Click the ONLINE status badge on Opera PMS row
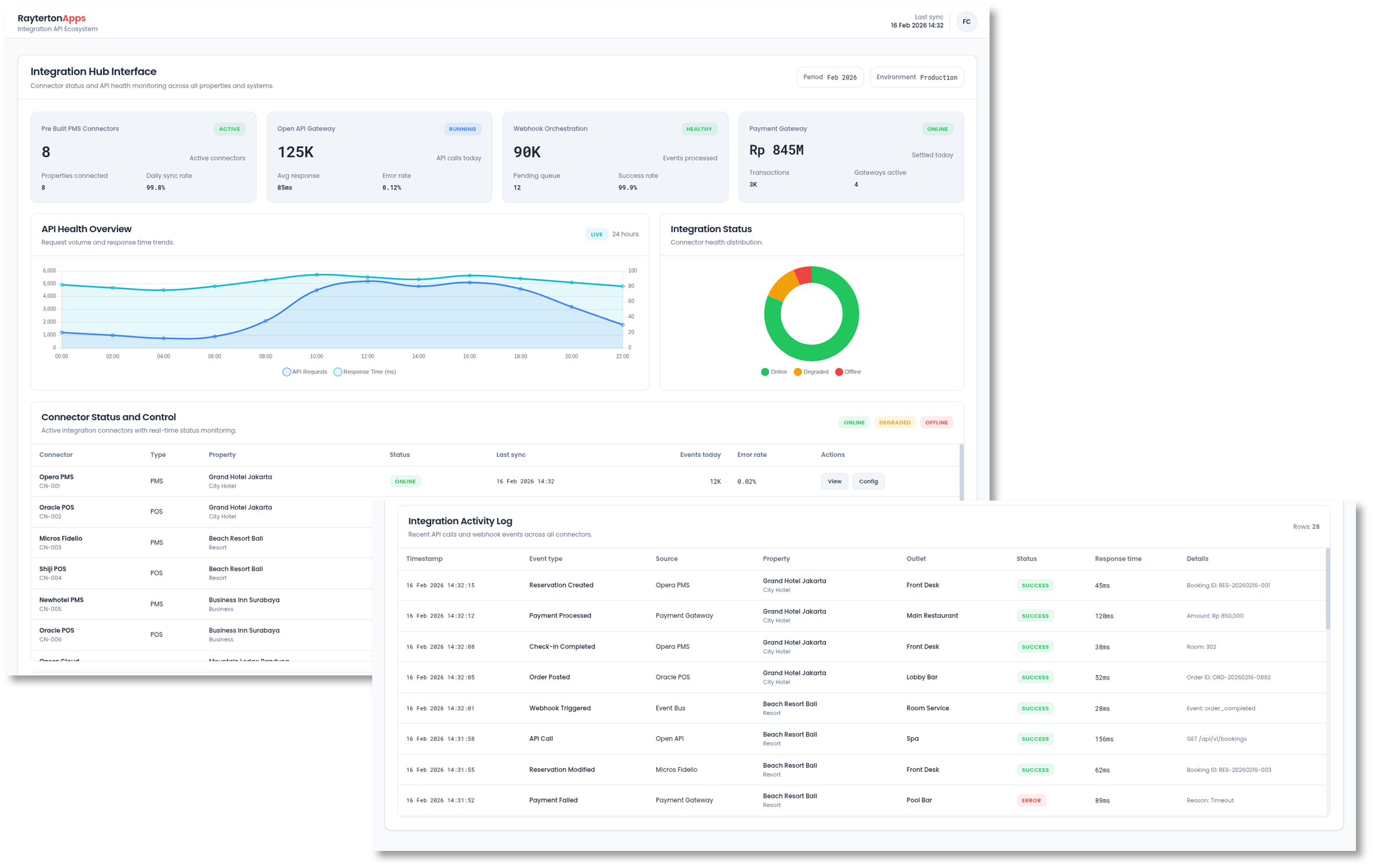This screenshot has height=868, width=1373. (405, 481)
